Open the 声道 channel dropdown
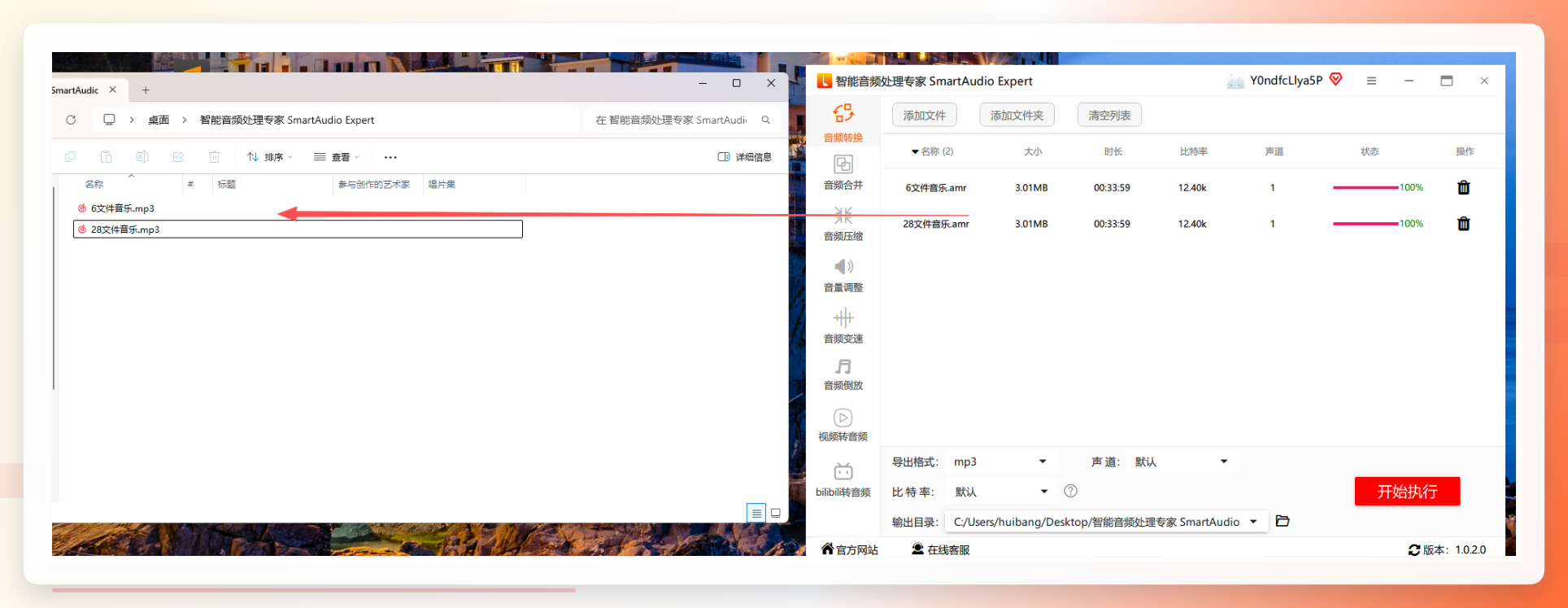 [x=1183, y=461]
